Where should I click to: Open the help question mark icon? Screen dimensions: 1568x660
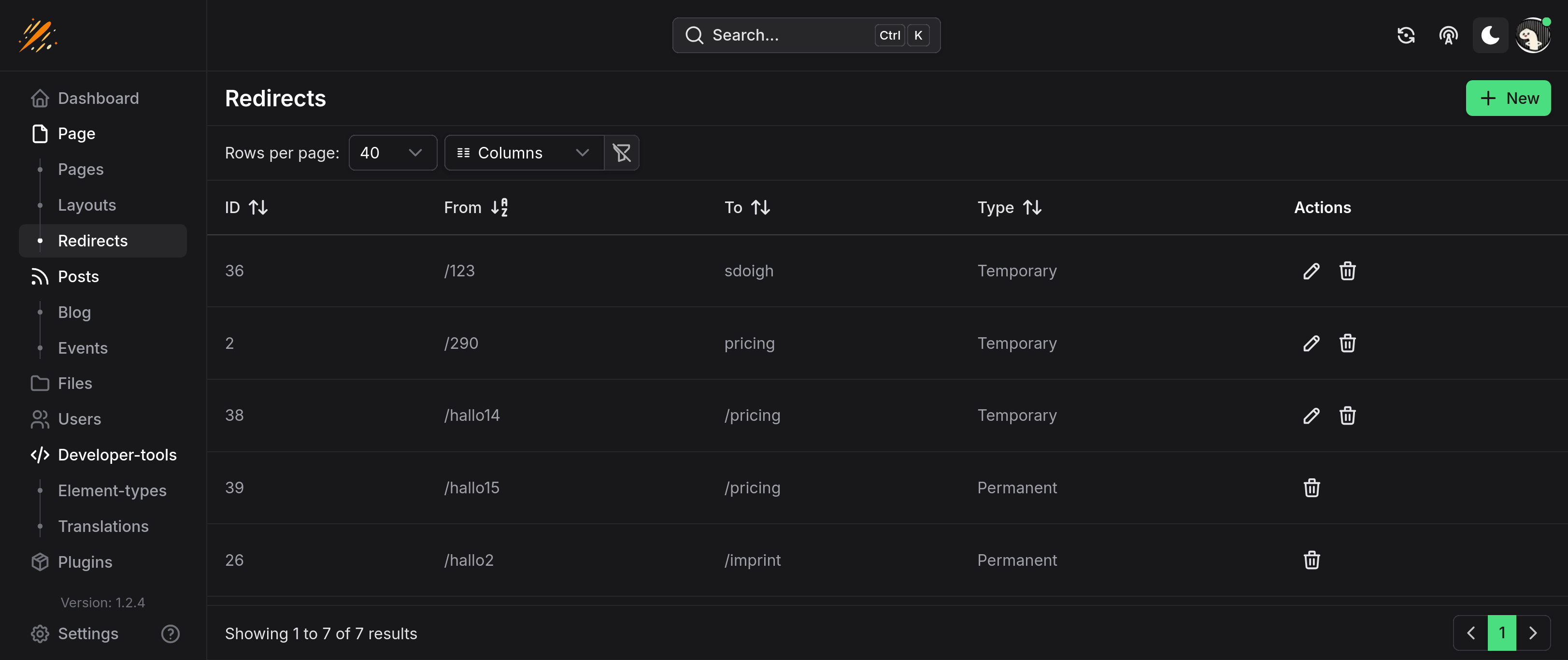(x=170, y=634)
